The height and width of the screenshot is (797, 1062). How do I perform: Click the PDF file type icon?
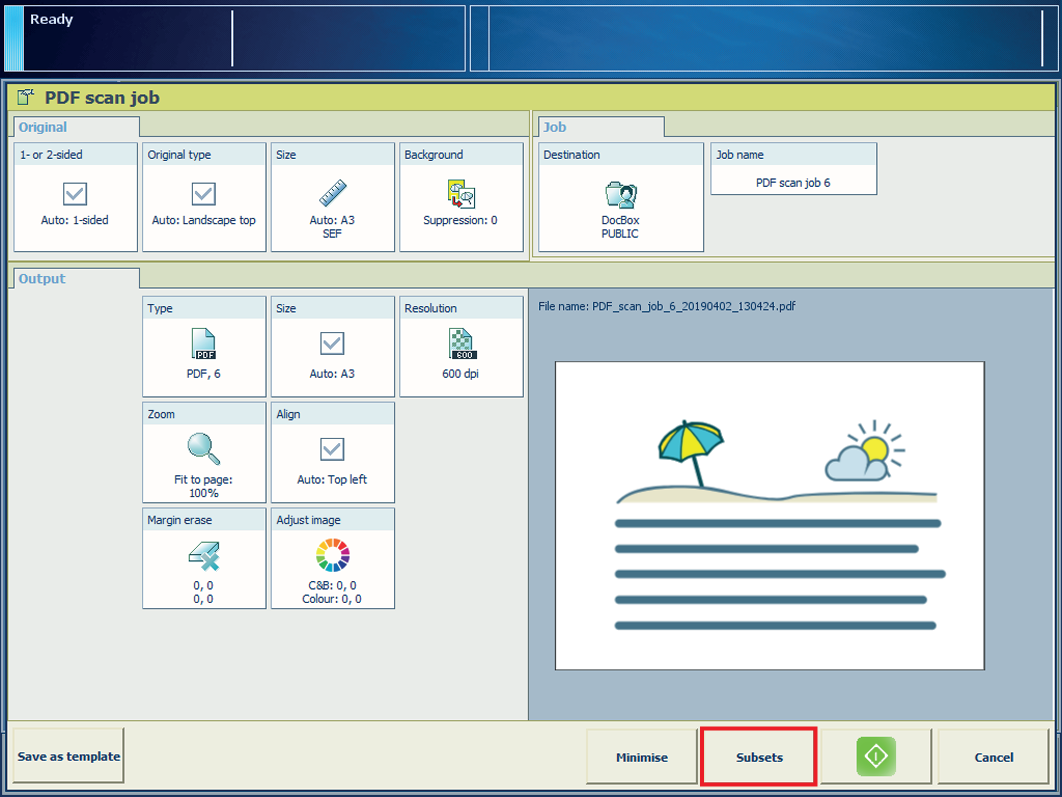[x=204, y=344]
